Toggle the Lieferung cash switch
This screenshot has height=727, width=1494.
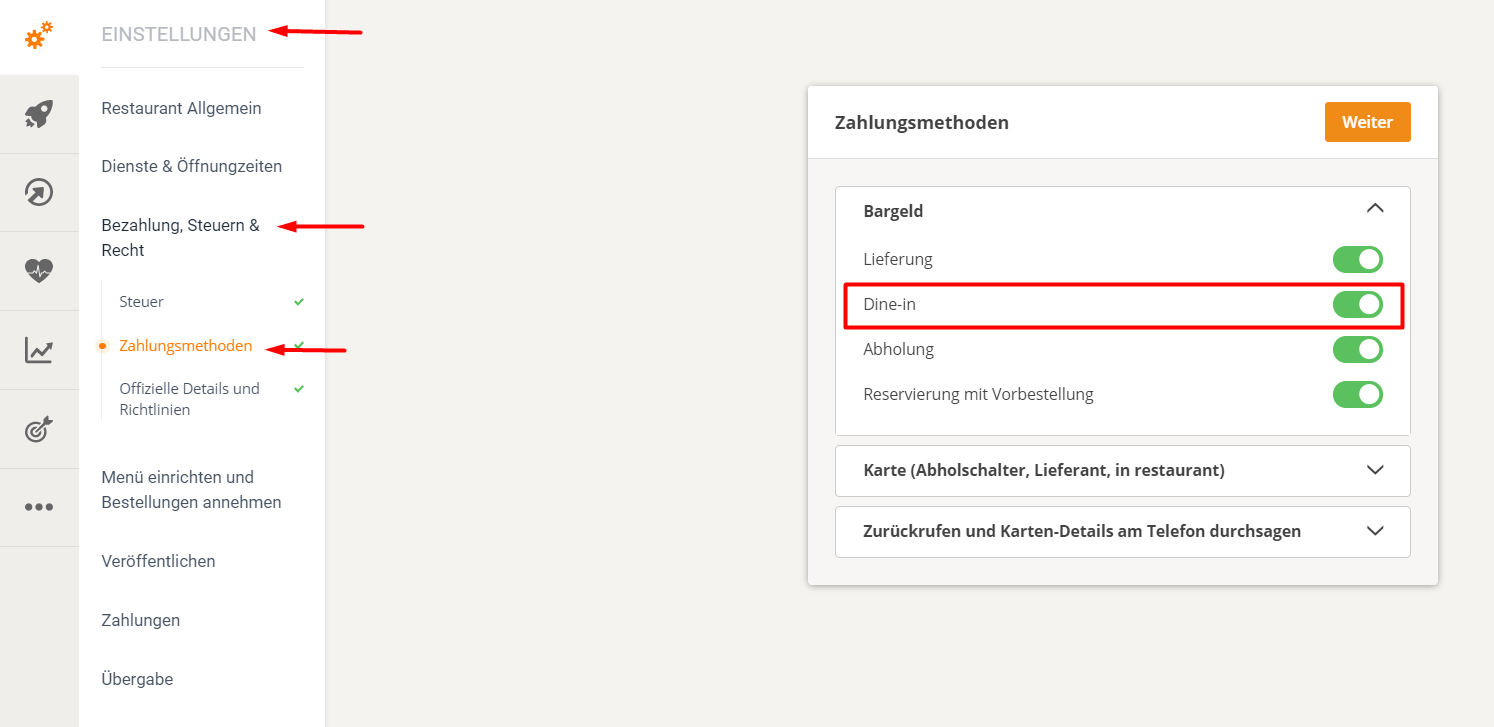[x=1357, y=260]
